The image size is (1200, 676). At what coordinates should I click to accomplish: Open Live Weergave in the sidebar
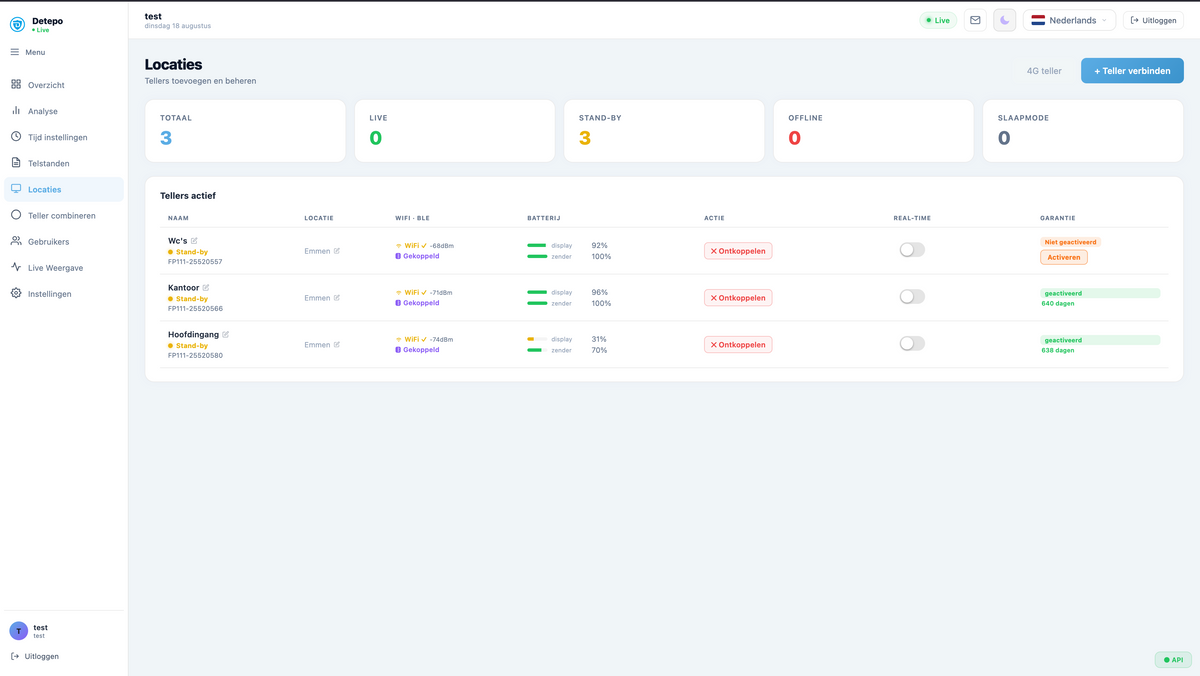click(64, 267)
